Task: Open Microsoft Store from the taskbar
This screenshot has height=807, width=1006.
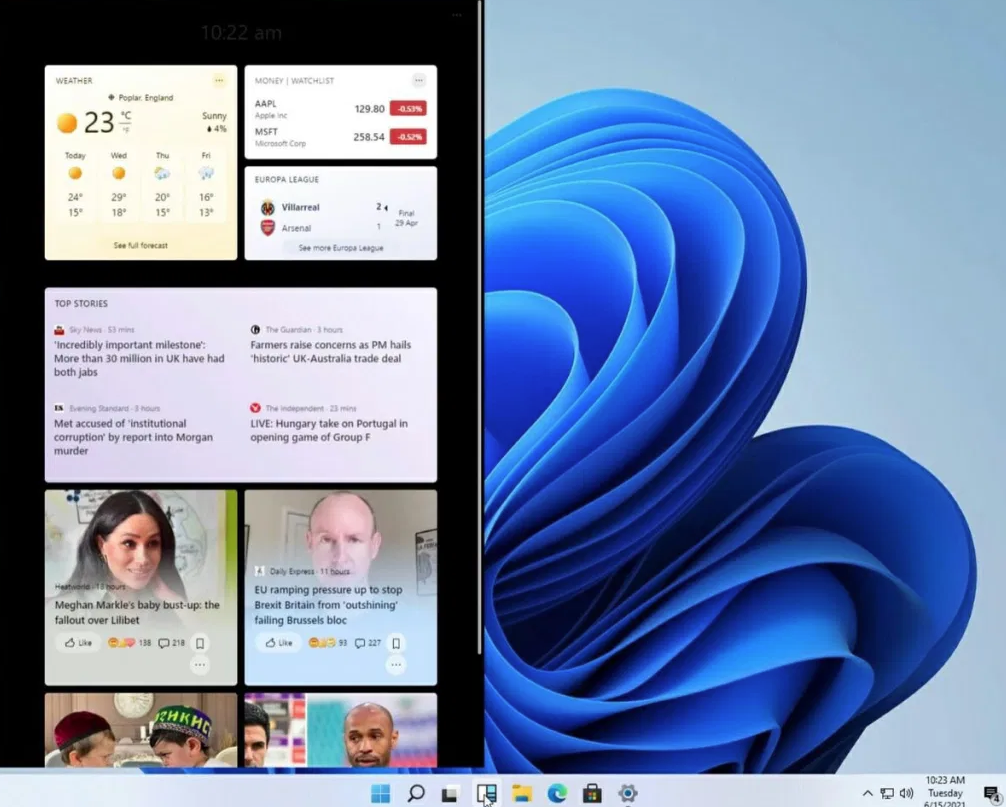Action: click(592, 794)
